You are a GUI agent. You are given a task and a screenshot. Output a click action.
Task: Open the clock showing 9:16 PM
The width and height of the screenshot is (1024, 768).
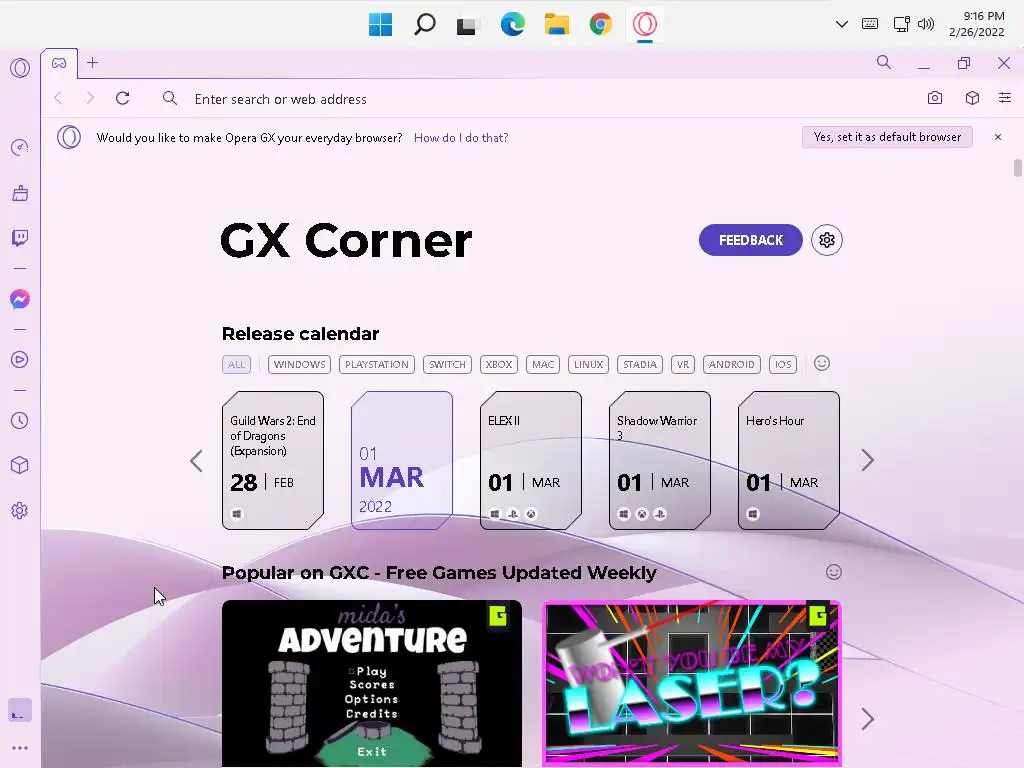click(x=976, y=24)
